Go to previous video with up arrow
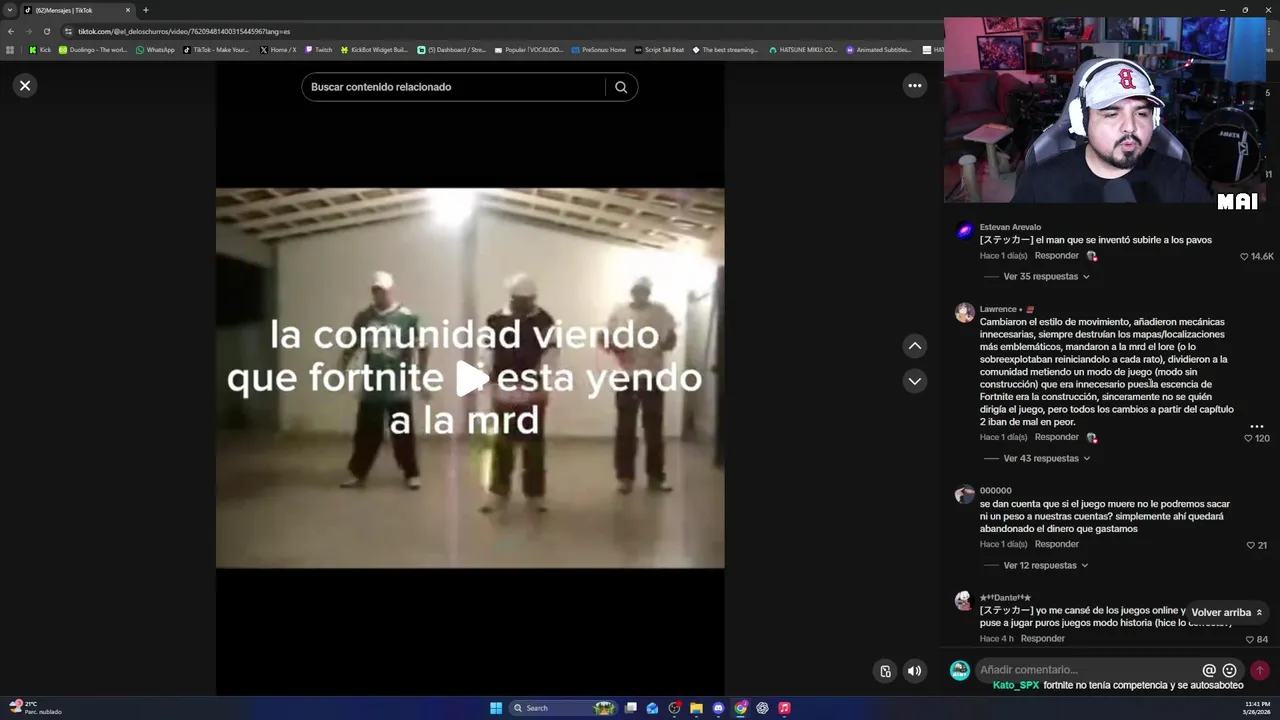The height and width of the screenshot is (720, 1280). click(x=914, y=346)
